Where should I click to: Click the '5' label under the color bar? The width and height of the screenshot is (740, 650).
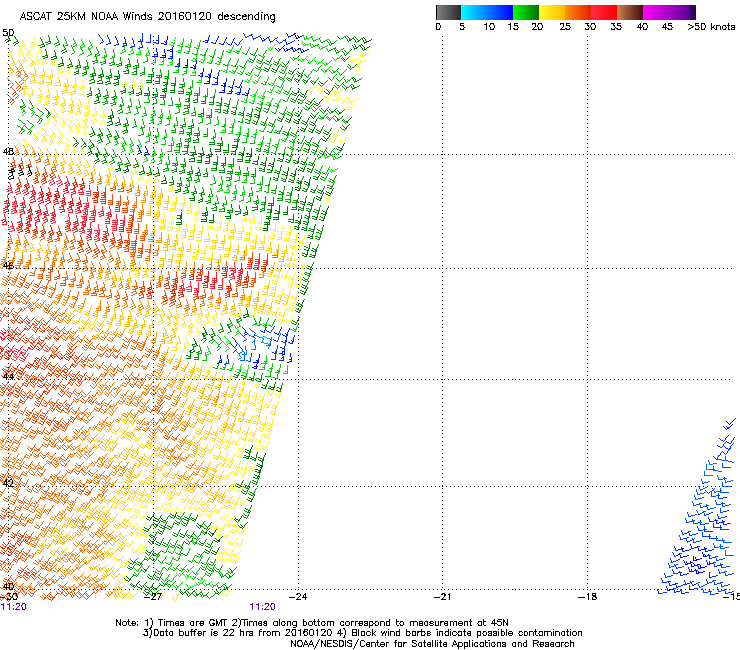(x=462, y=27)
